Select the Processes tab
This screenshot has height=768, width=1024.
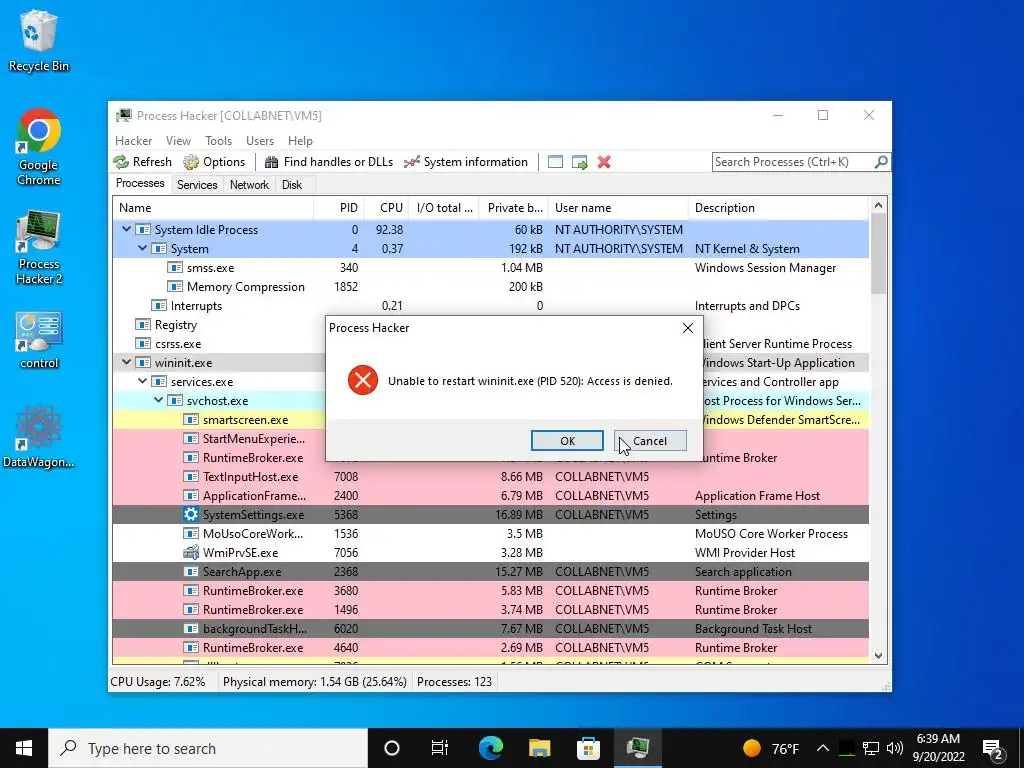[140, 184]
